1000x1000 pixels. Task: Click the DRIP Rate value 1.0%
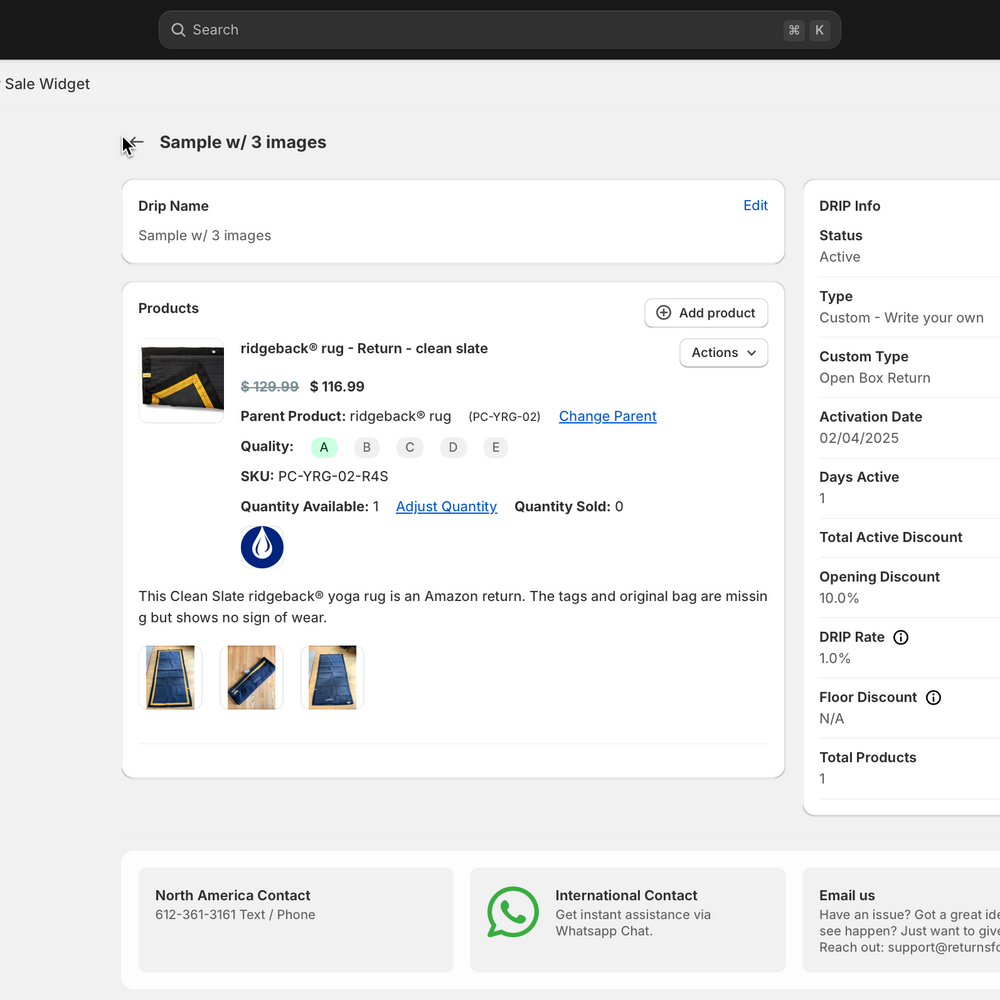coord(835,658)
